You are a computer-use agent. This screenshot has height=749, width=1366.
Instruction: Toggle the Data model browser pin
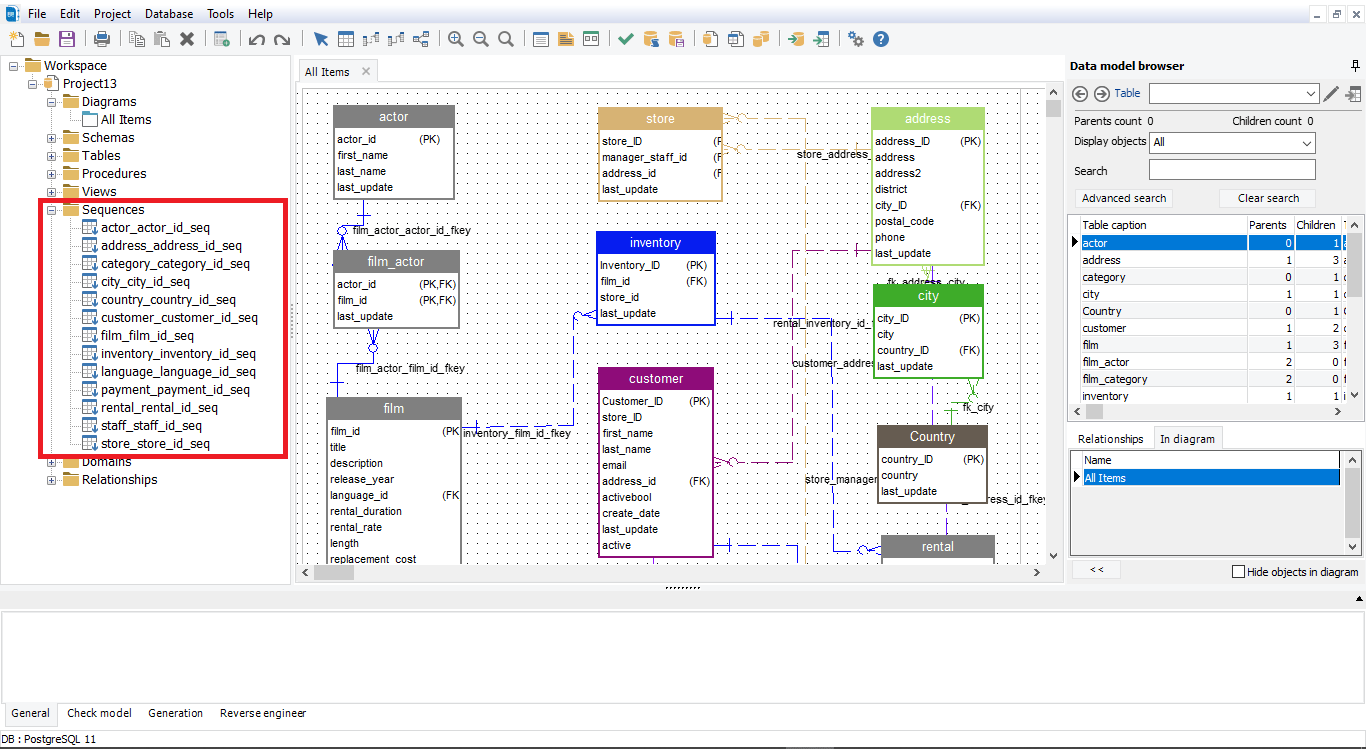tap(1355, 65)
